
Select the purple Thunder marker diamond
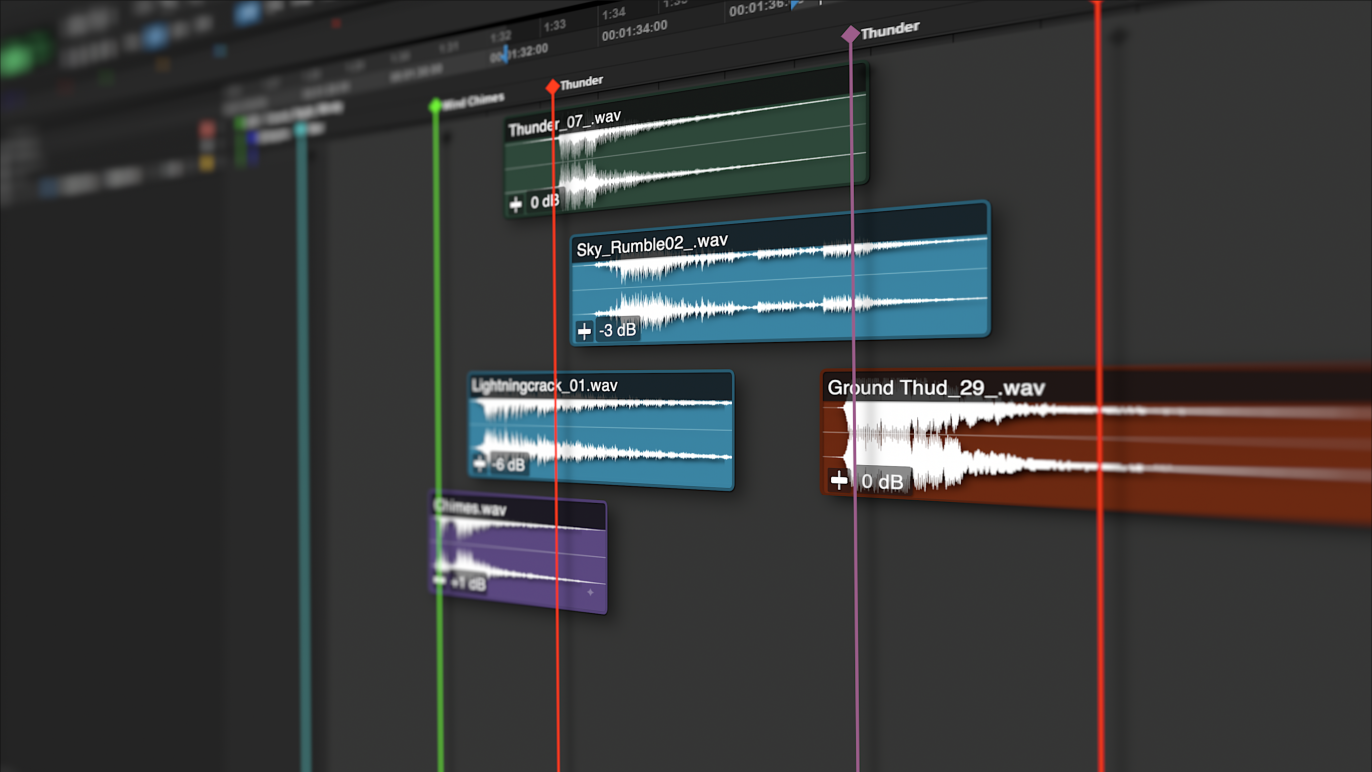tap(850, 35)
